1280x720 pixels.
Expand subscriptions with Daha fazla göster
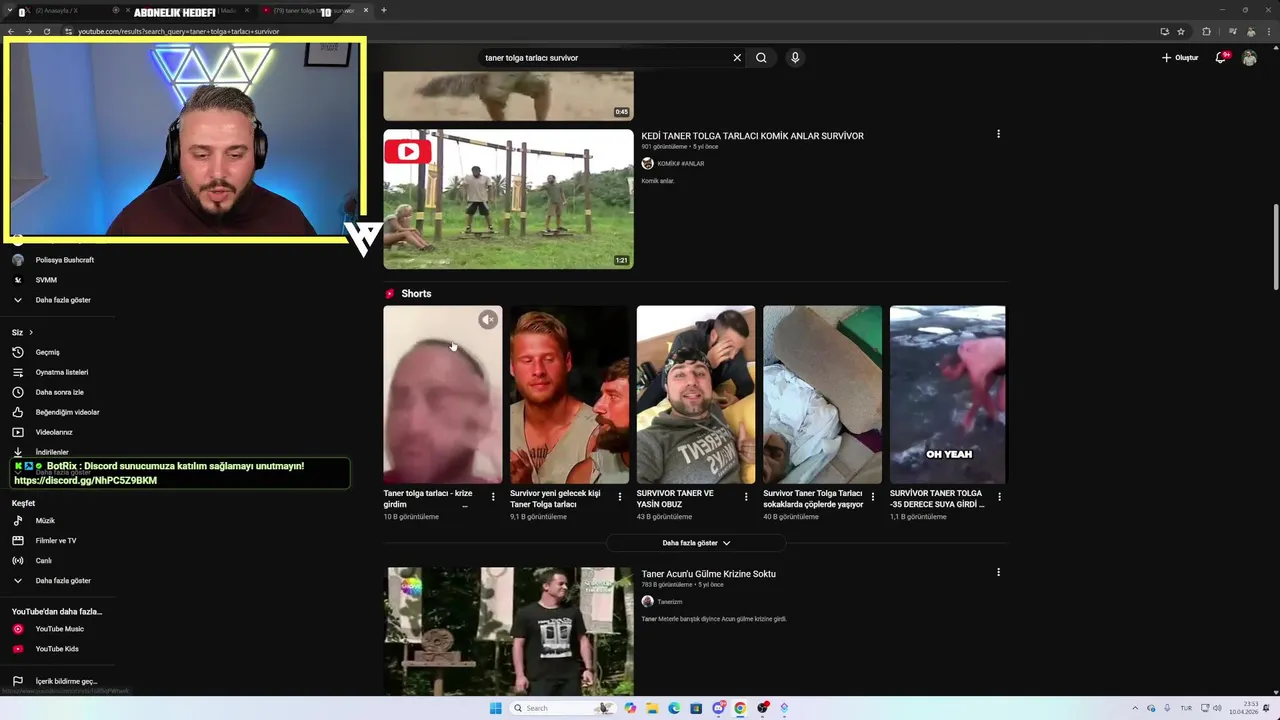coord(63,300)
